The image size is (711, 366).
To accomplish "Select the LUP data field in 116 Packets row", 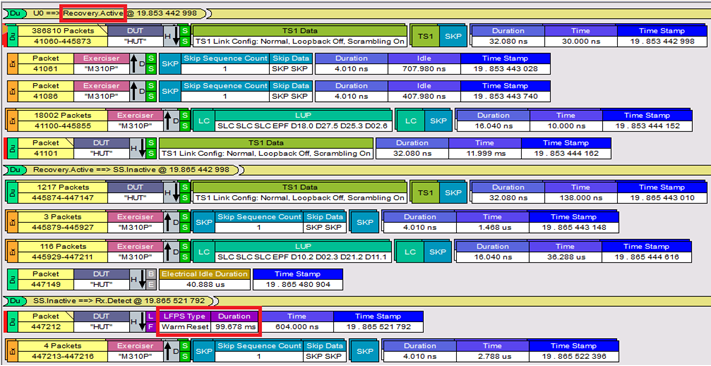I will click(x=303, y=257).
